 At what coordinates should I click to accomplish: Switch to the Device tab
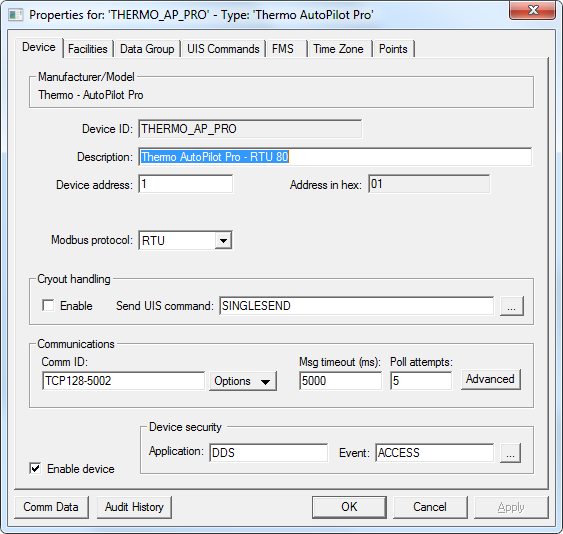[39, 47]
